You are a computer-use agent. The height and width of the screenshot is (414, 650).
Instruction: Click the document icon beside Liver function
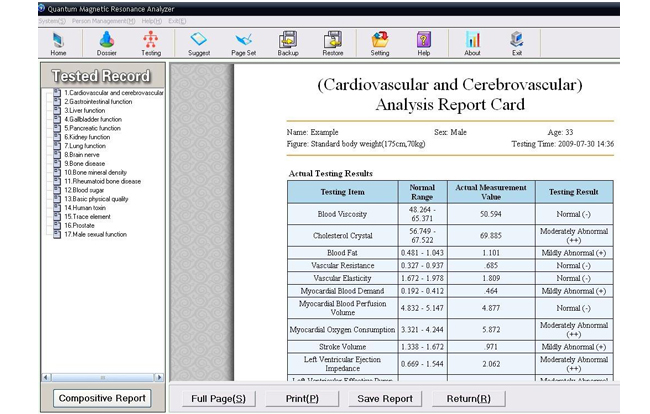[x=57, y=110]
